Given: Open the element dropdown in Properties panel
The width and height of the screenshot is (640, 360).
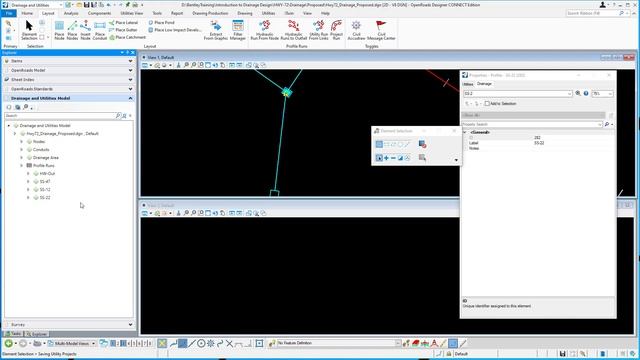Looking at the screenshot, I should coord(570,93).
